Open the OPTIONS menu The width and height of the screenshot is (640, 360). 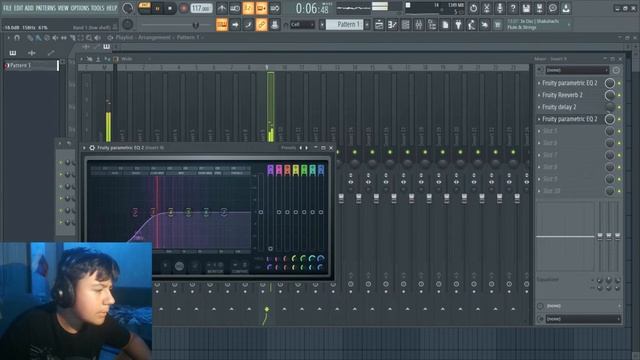point(80,8)
